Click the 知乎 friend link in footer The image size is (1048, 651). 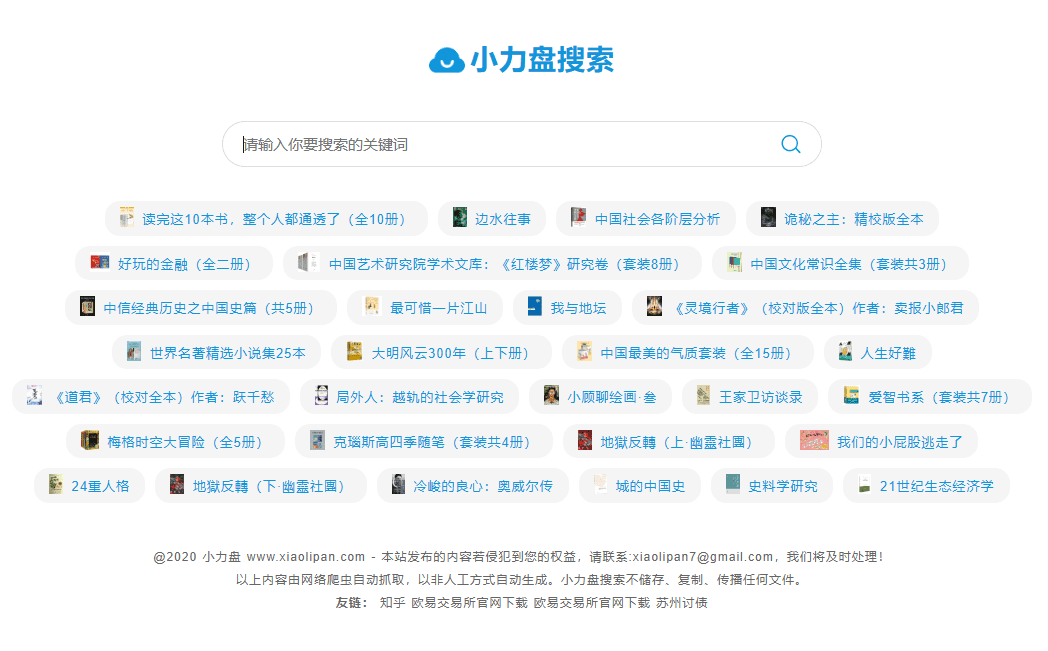point(392,603)
